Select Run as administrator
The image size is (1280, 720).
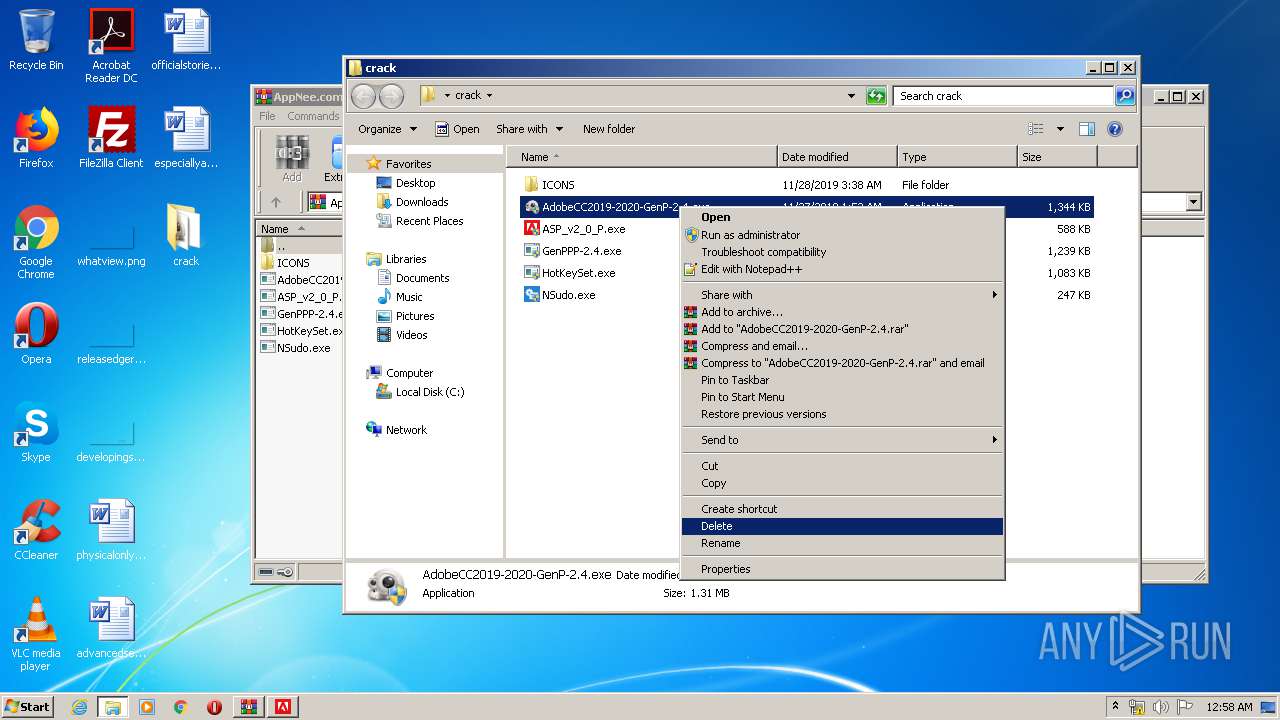842,235
